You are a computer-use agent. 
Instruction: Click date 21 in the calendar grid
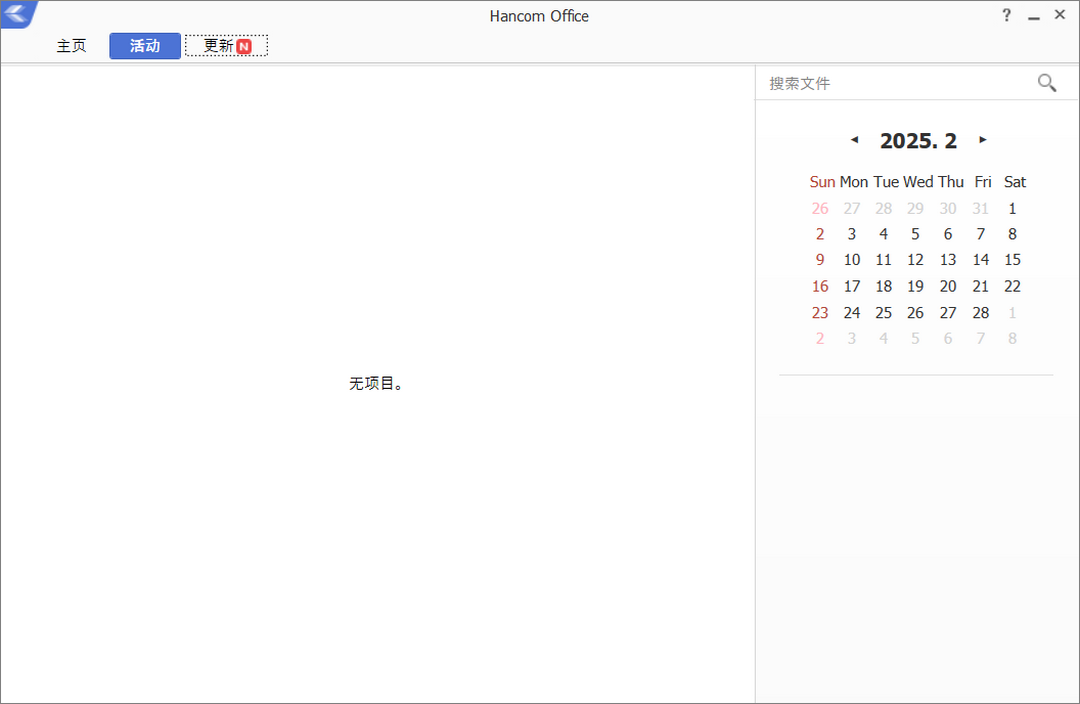pyautogui.click(x=980, y=286)
